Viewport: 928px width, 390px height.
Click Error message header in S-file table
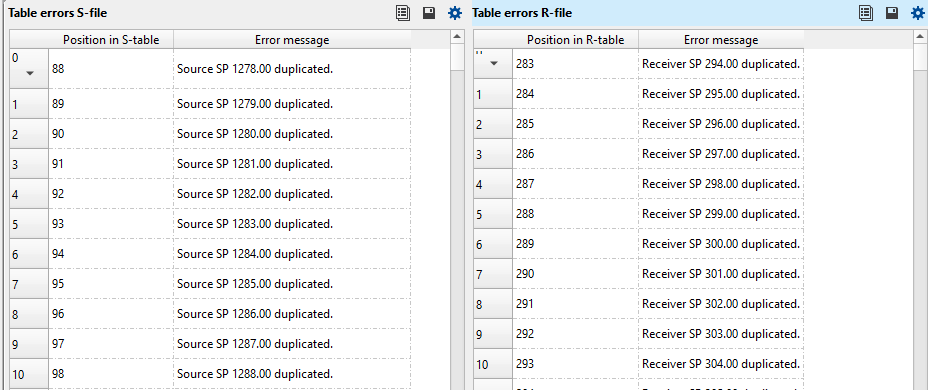292,40
